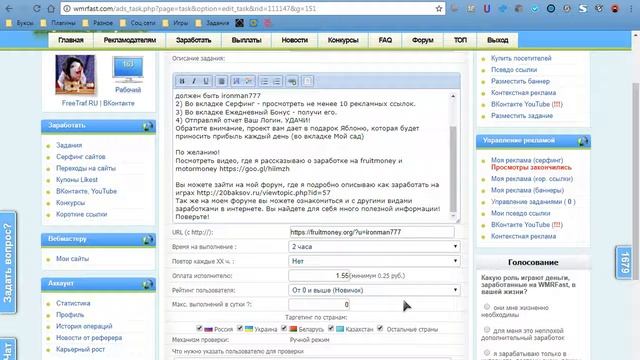Image resolution: width=640 pixels, height=360 pixels.
Task: Open the Разместить задание link
Action: (522, 116)
